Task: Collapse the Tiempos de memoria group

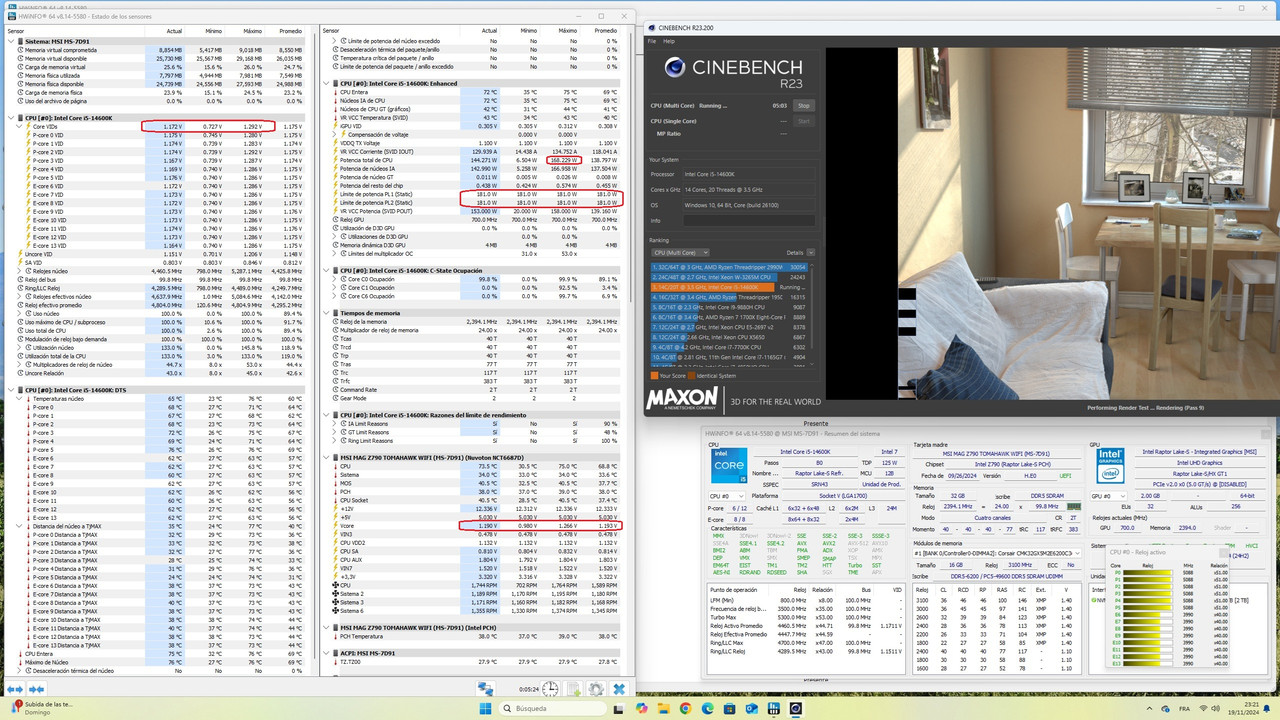Action: tap(326, 313)
